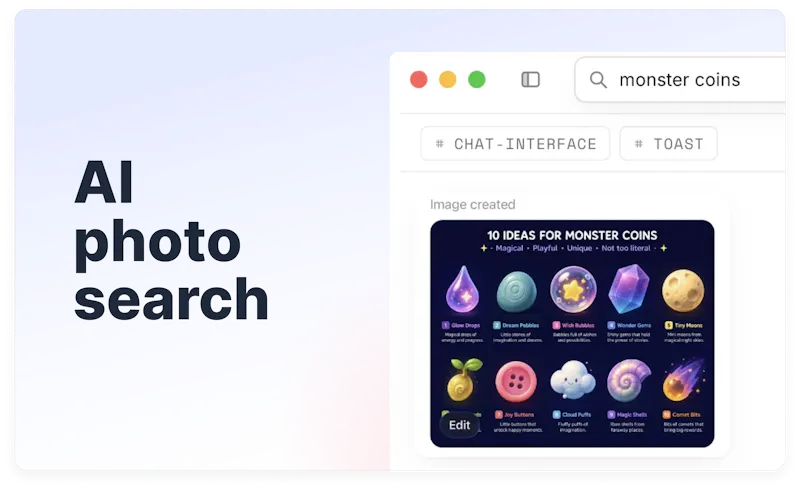Toggle the sidebar panel icon
The image size is (800, 490).
[x=530, y=80]
